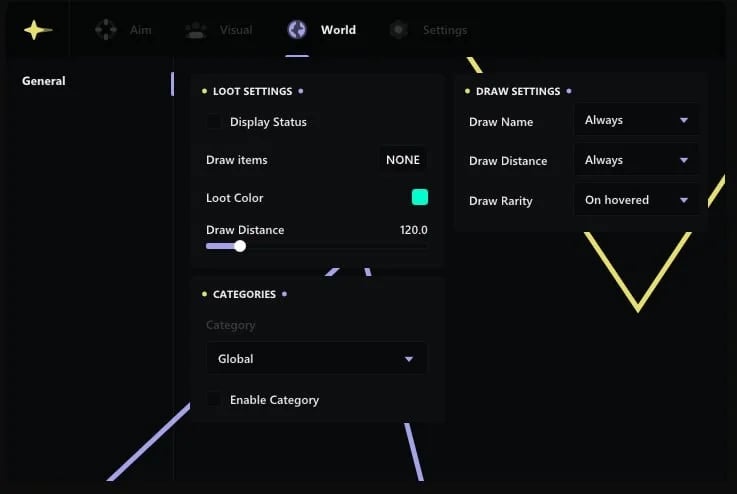
Task: Click the NONE Draw items button
Action: point(403,160)
